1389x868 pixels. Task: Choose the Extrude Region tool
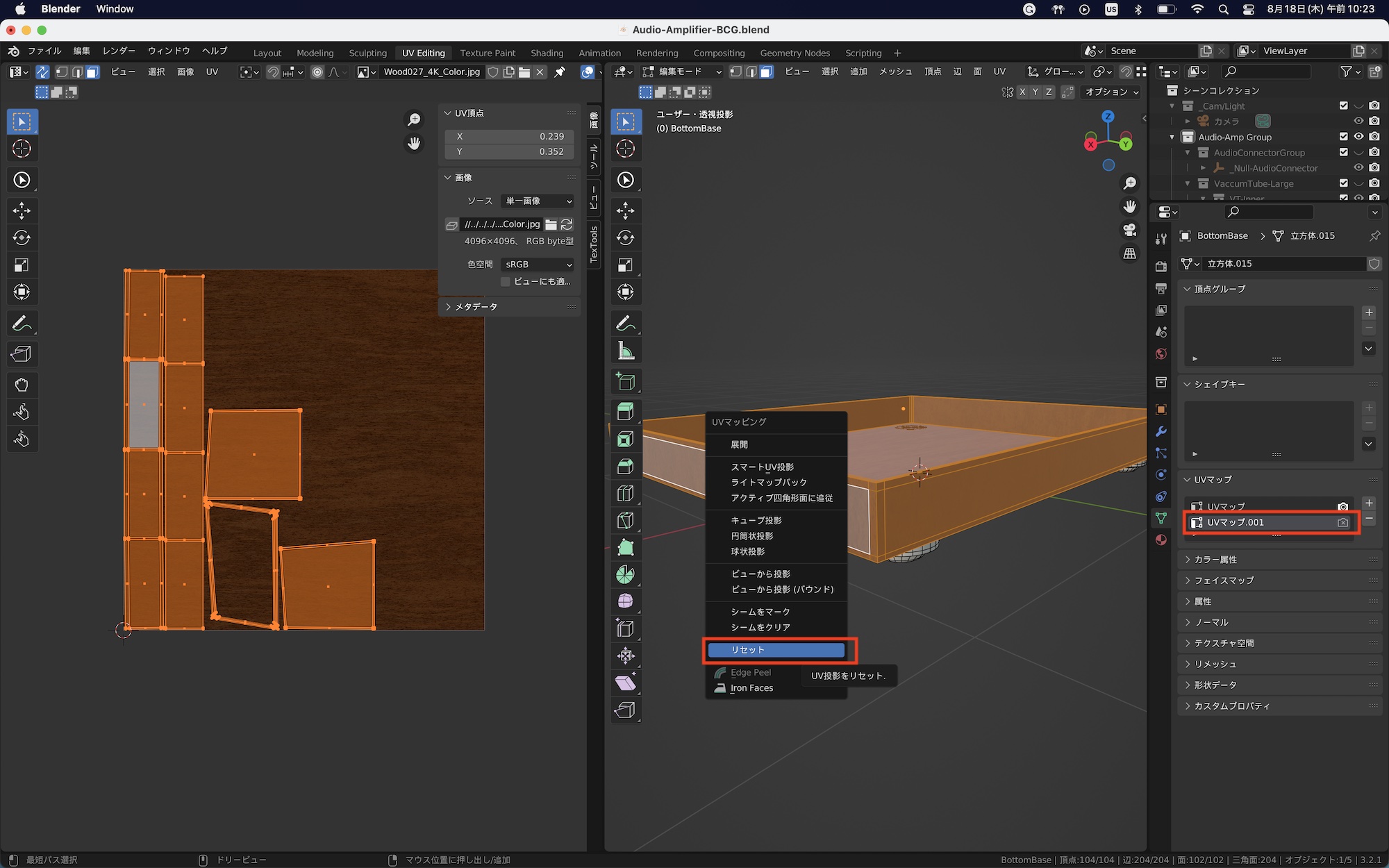[625, 411]
